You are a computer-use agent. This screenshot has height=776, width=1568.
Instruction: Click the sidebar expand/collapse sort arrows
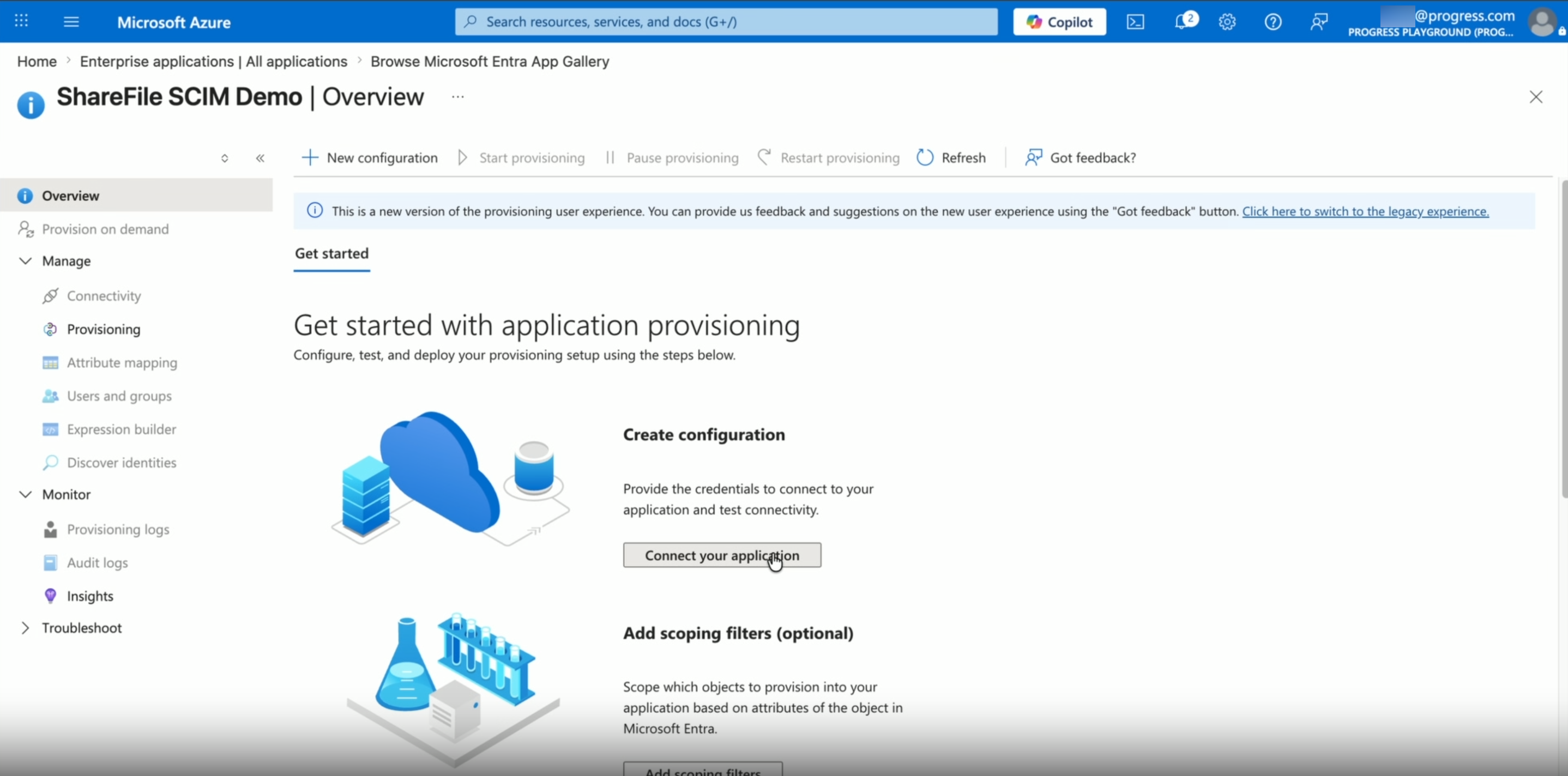coord(225,158)
